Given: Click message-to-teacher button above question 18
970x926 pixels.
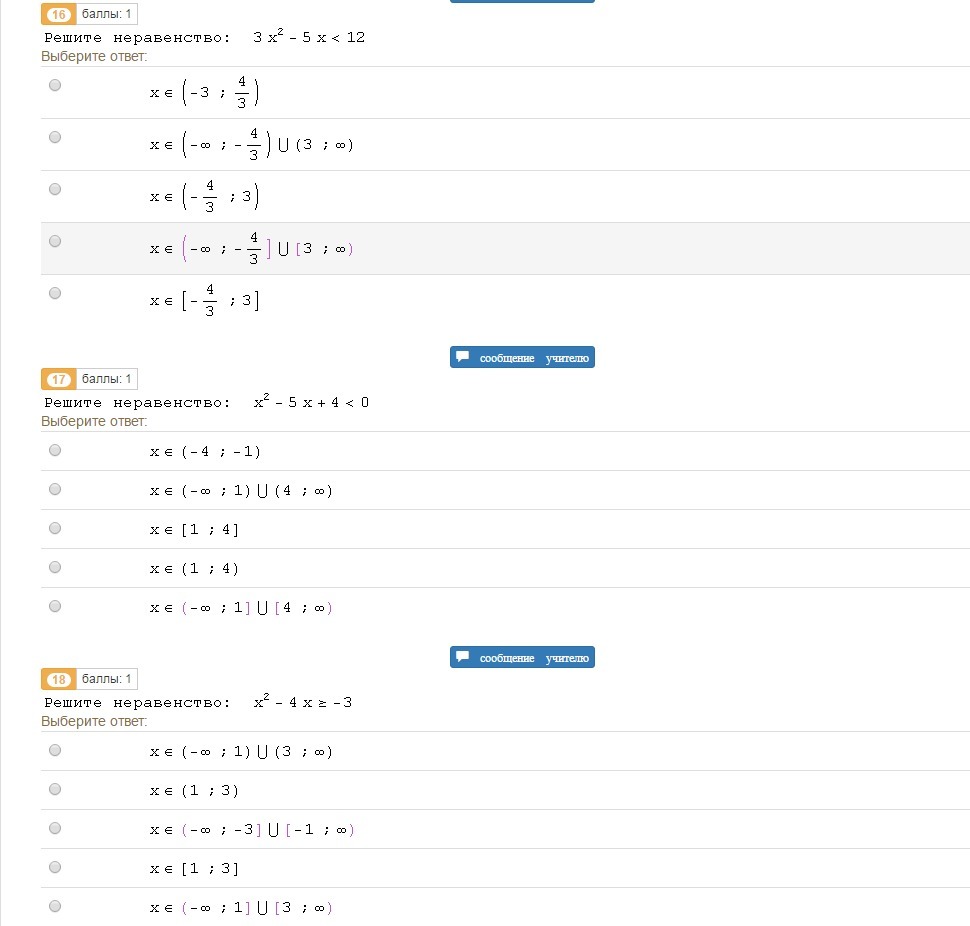Looking at the screenshot, I should (x=522, y=658).
